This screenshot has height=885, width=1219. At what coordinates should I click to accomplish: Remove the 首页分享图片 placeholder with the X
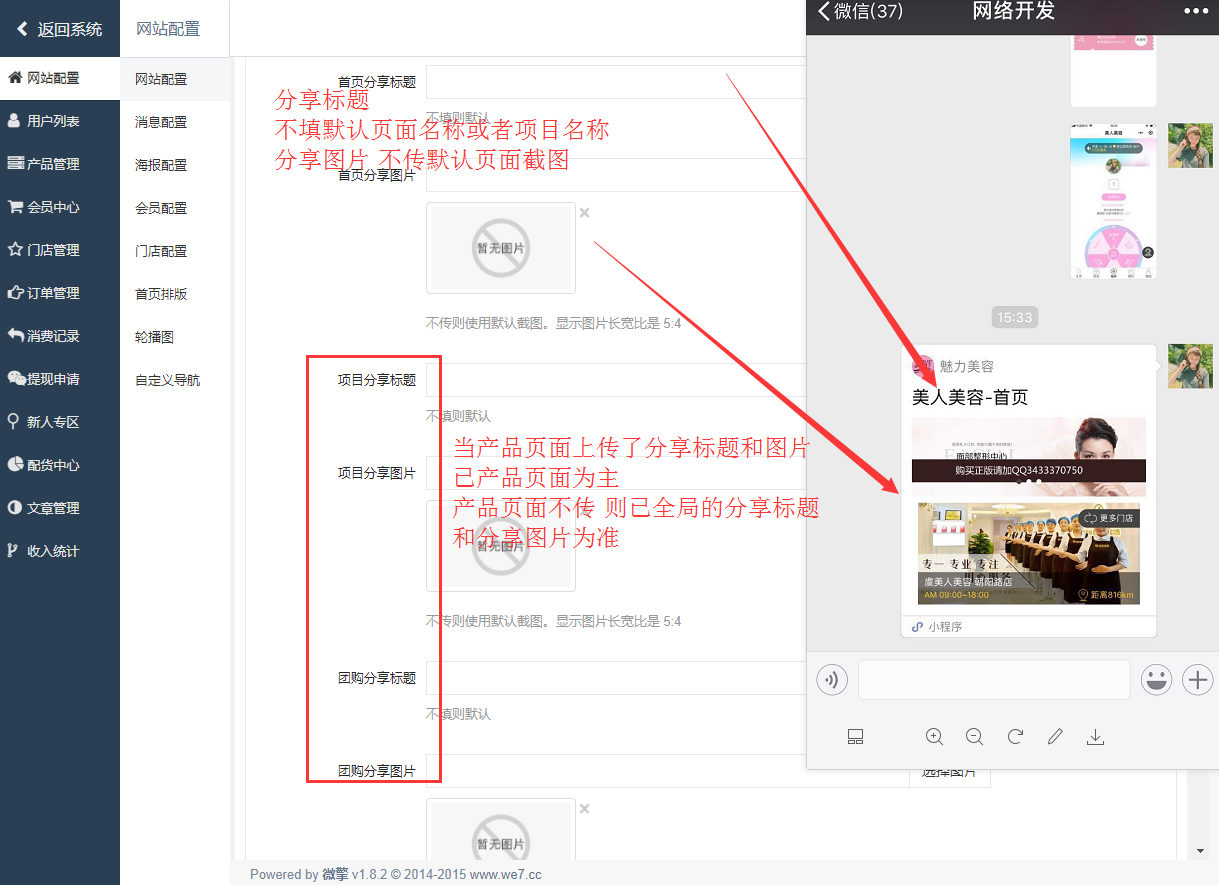pyautogui.click(x=585, y=212)
